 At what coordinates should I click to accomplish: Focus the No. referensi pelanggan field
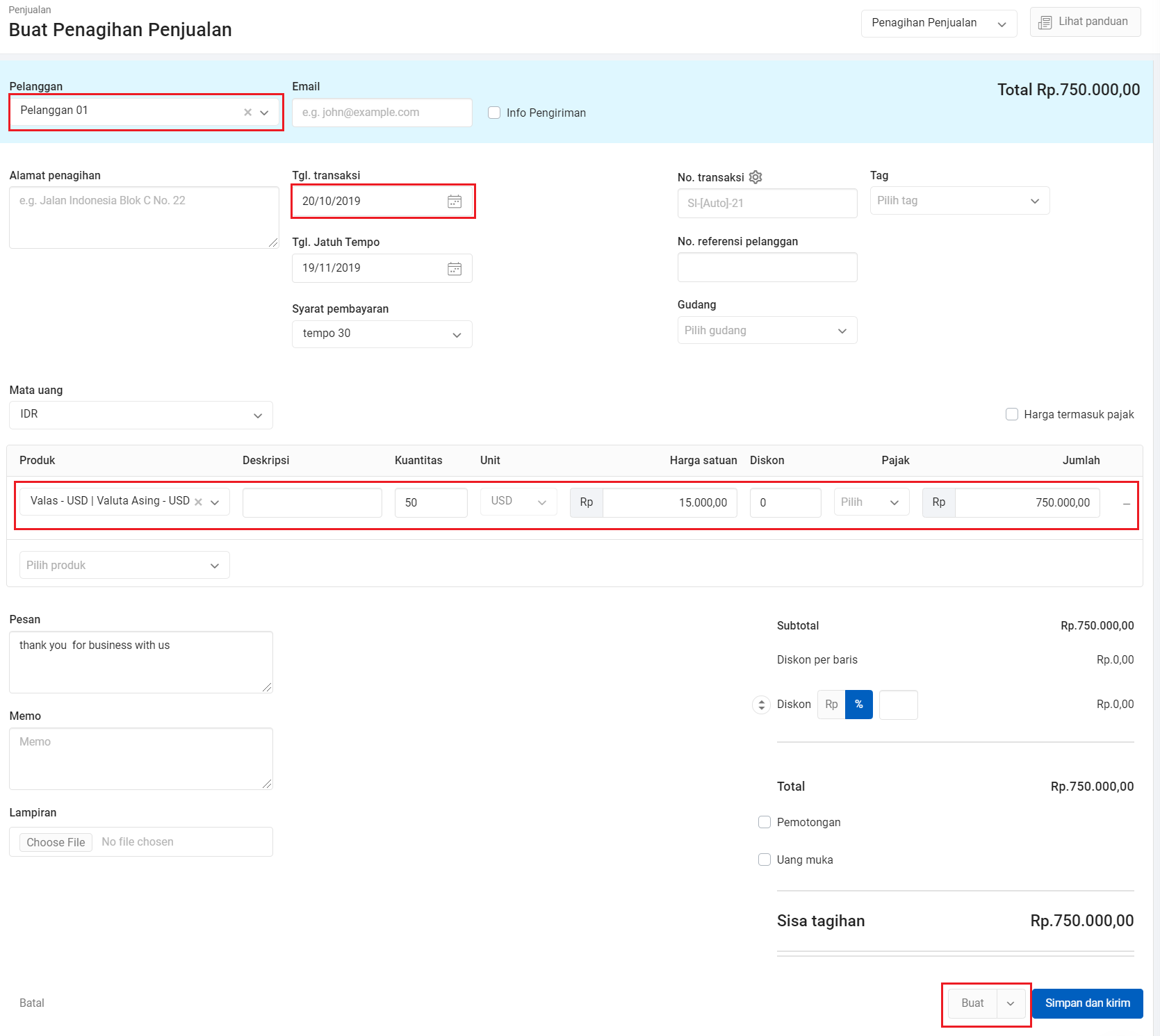[x=767, y=268]
